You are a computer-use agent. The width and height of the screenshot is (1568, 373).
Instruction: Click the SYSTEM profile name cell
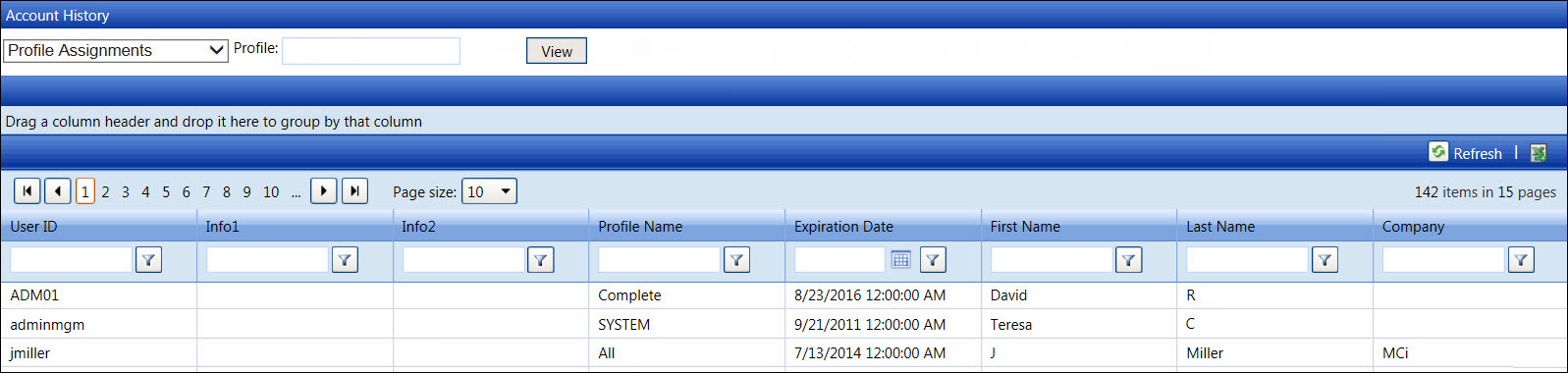687,324
